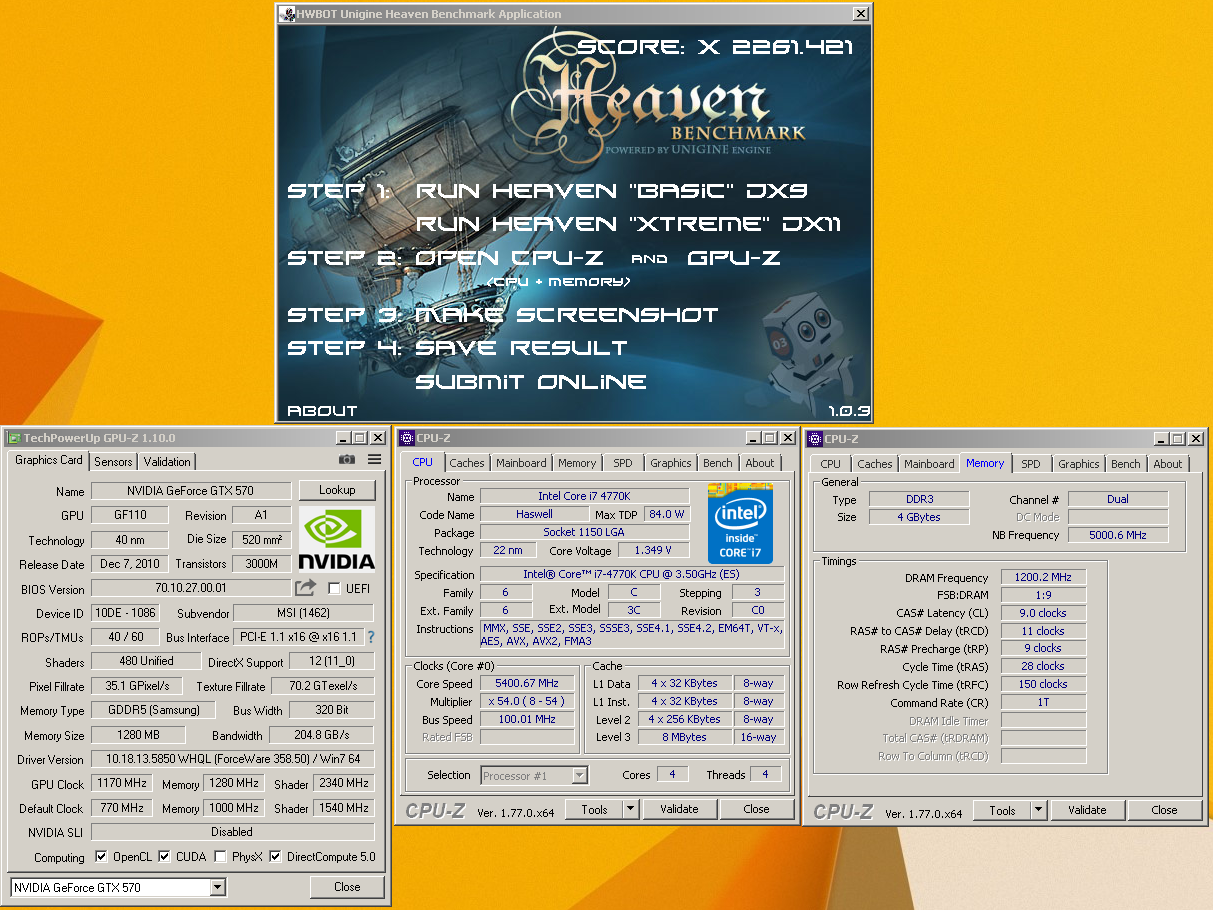
Task: Click the GPU-Z title bar icon
Action: (x=14, y=438)
